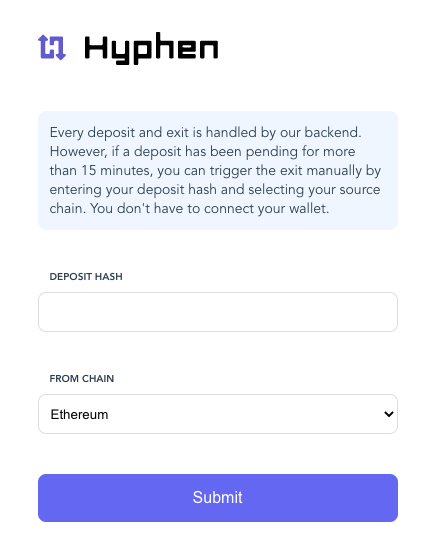Click the purple Hyphen arrows logo icon
Image resolution: width=430 pixels, height=557 pixels.
[52, 47]
